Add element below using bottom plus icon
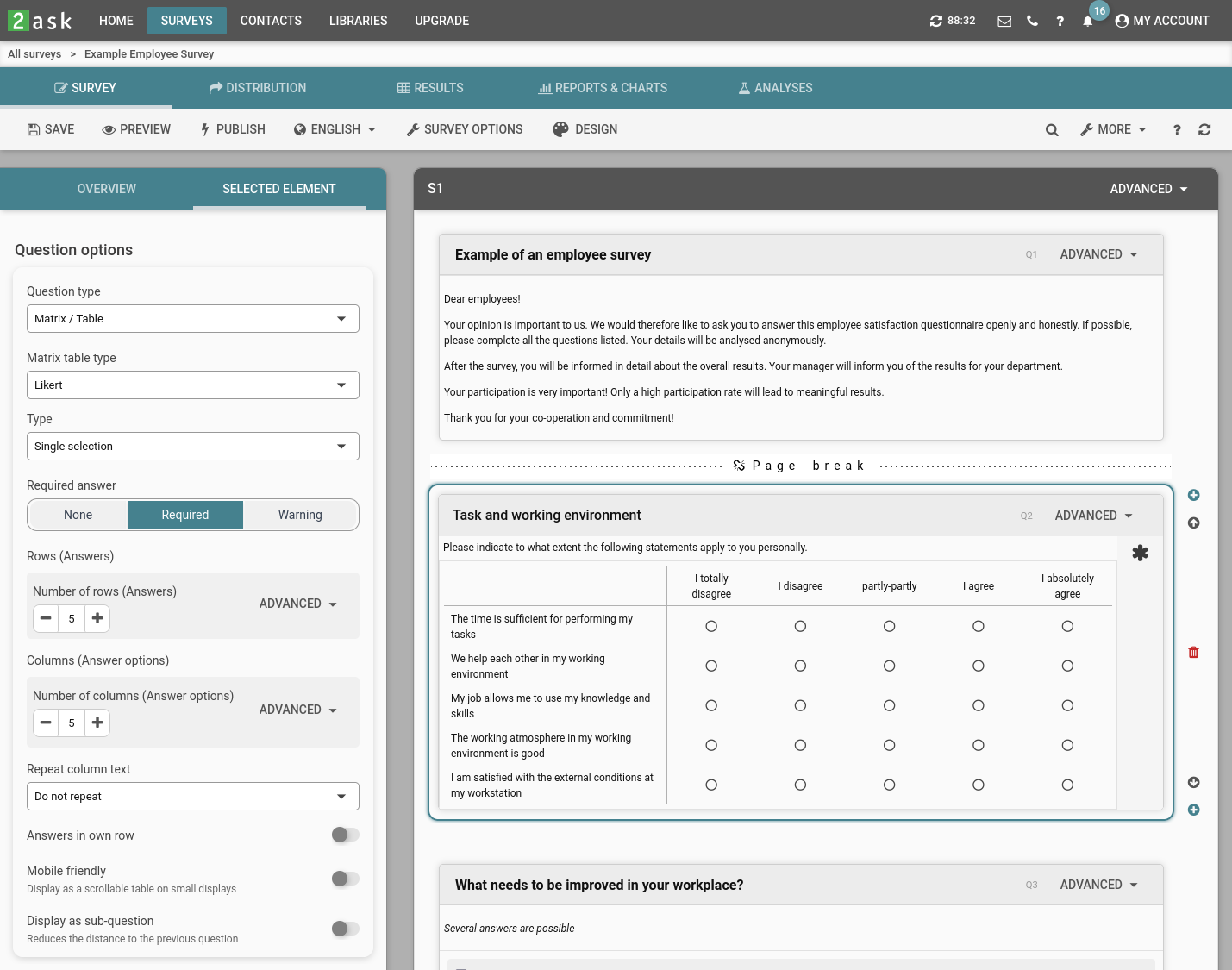 [x=1193, y=810]
